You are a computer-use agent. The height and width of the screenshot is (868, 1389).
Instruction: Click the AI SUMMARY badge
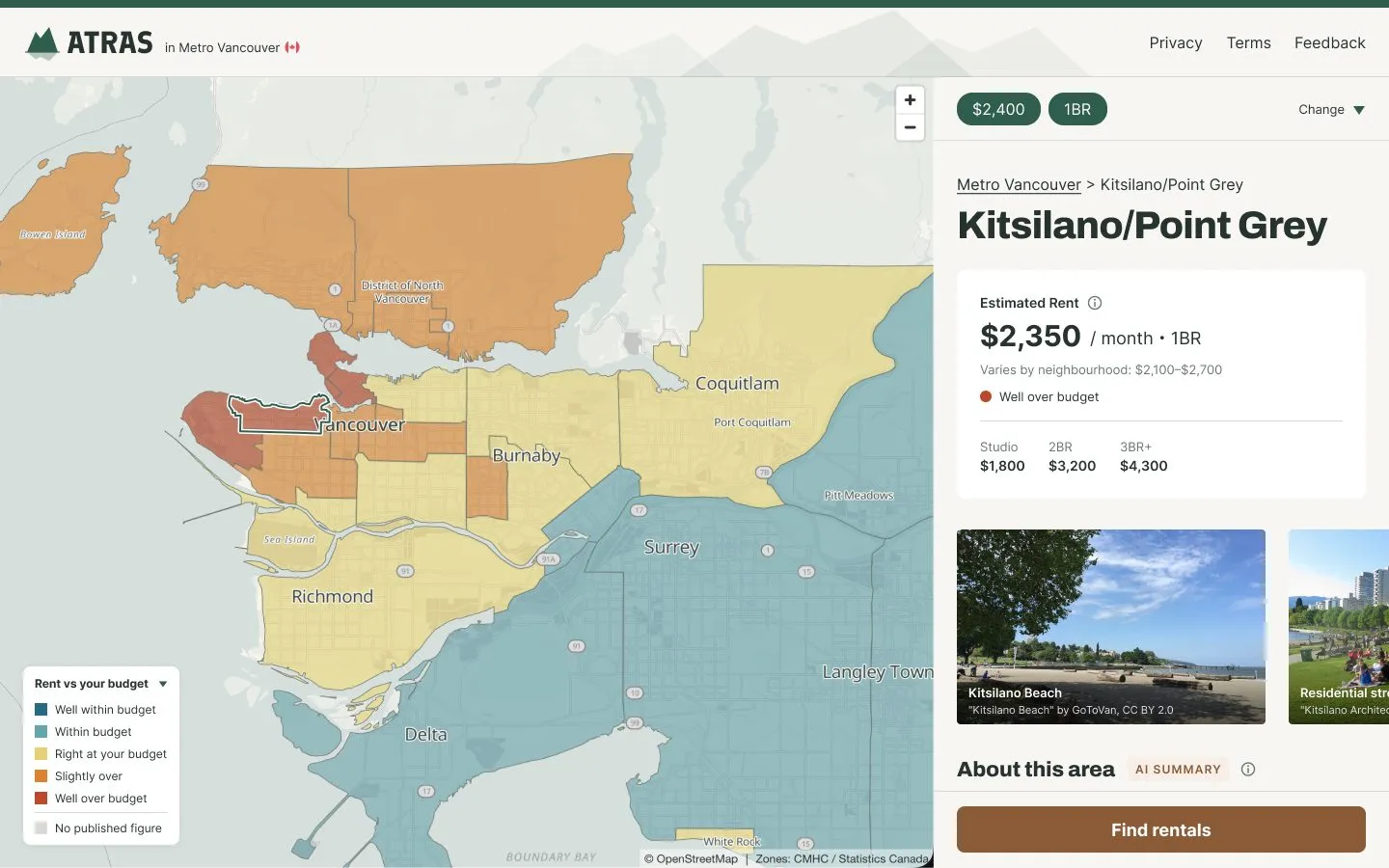1178,770
